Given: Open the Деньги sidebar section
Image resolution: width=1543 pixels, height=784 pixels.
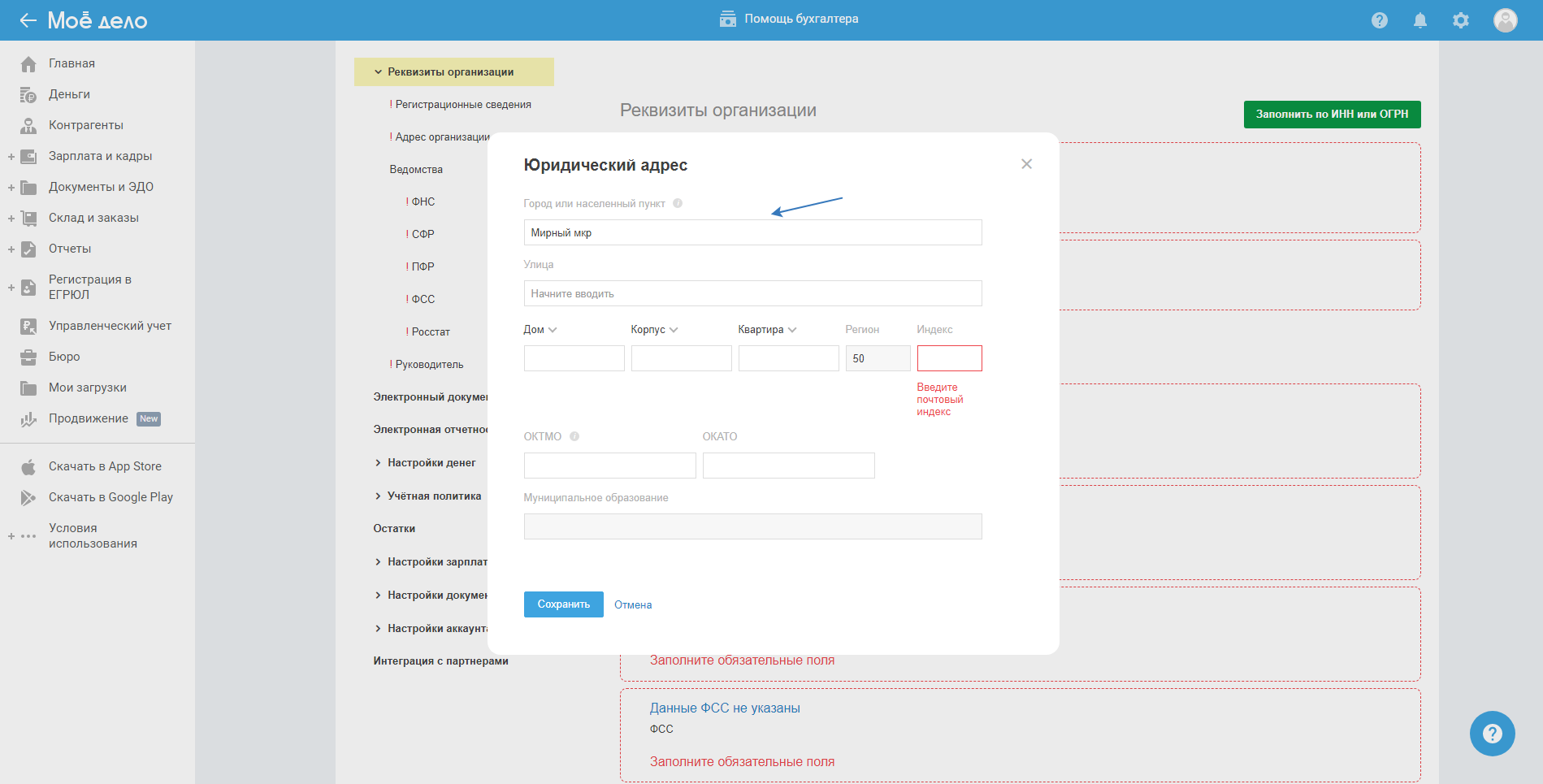Looking at the screenshot, I should [69, 94].
